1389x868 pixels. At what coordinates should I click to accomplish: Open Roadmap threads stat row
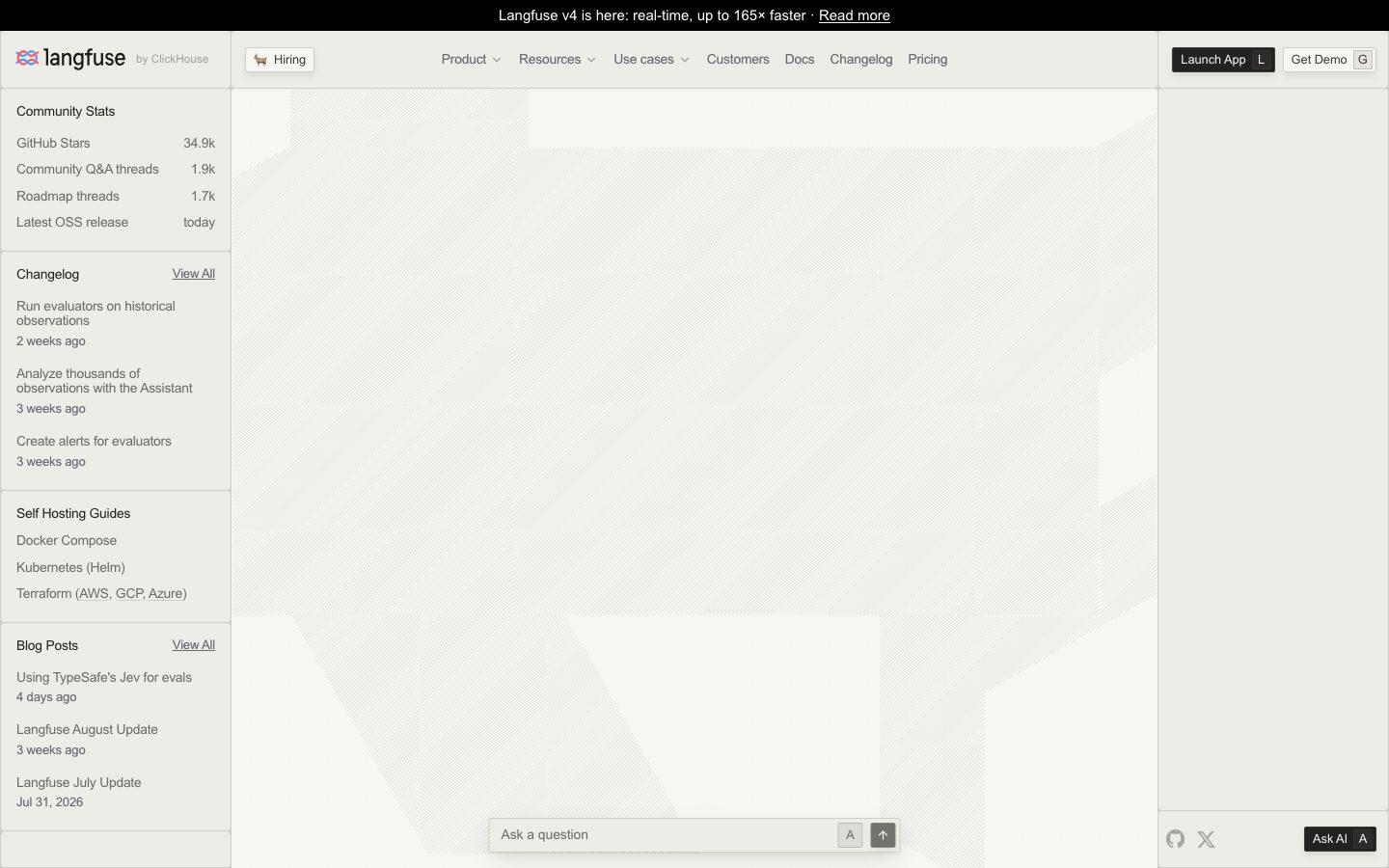point(116,196)
